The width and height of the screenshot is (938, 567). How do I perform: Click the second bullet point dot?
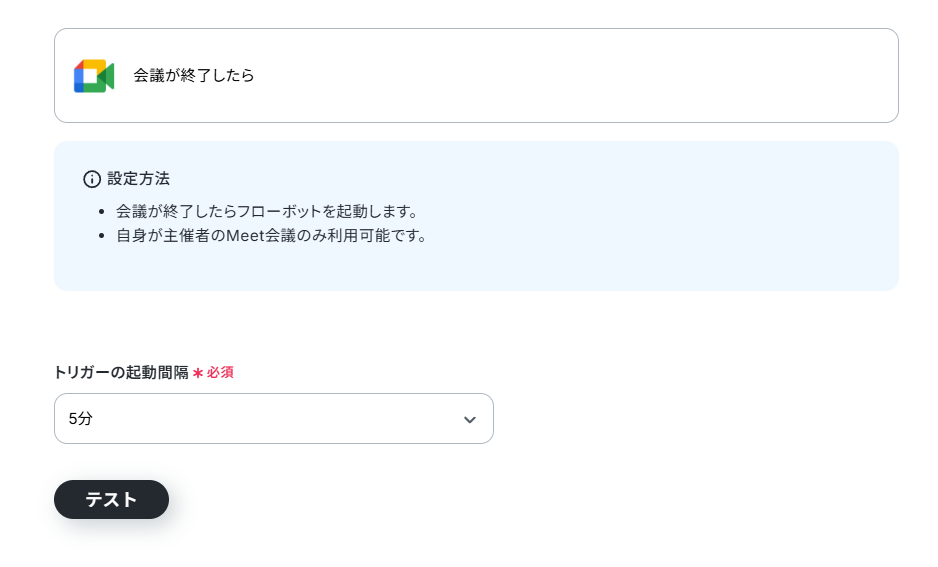point(102,236)
